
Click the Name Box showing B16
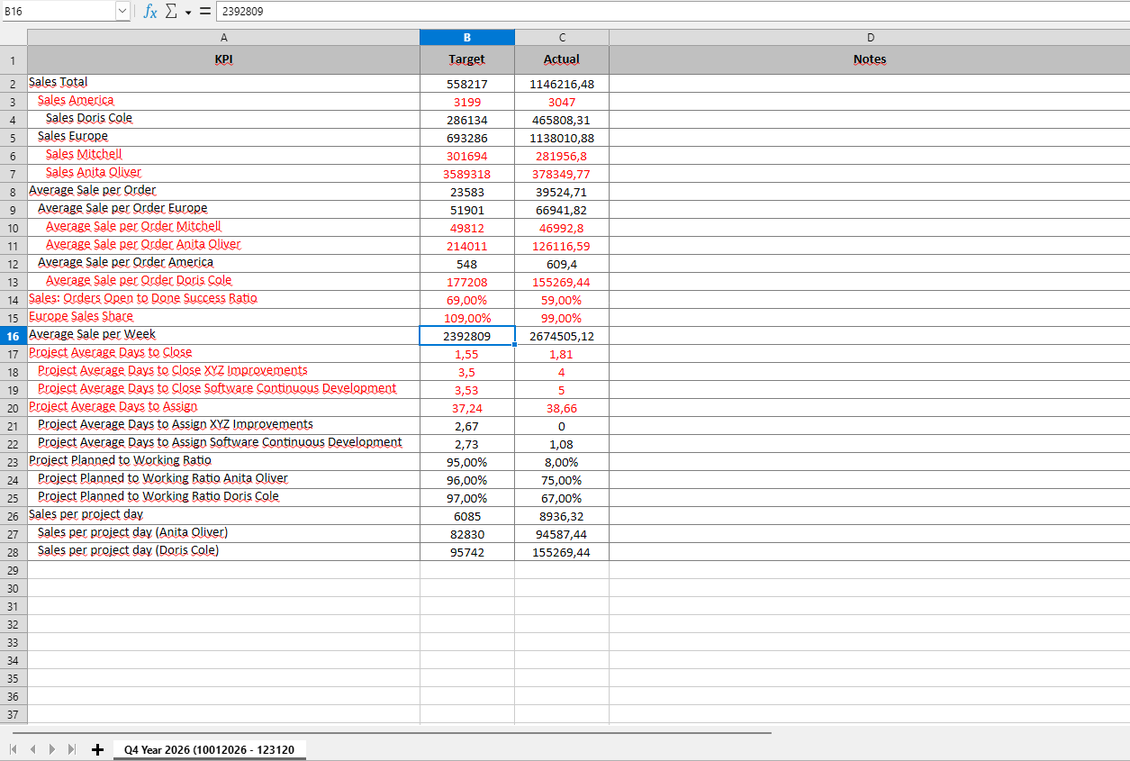[x=58, y=11]
